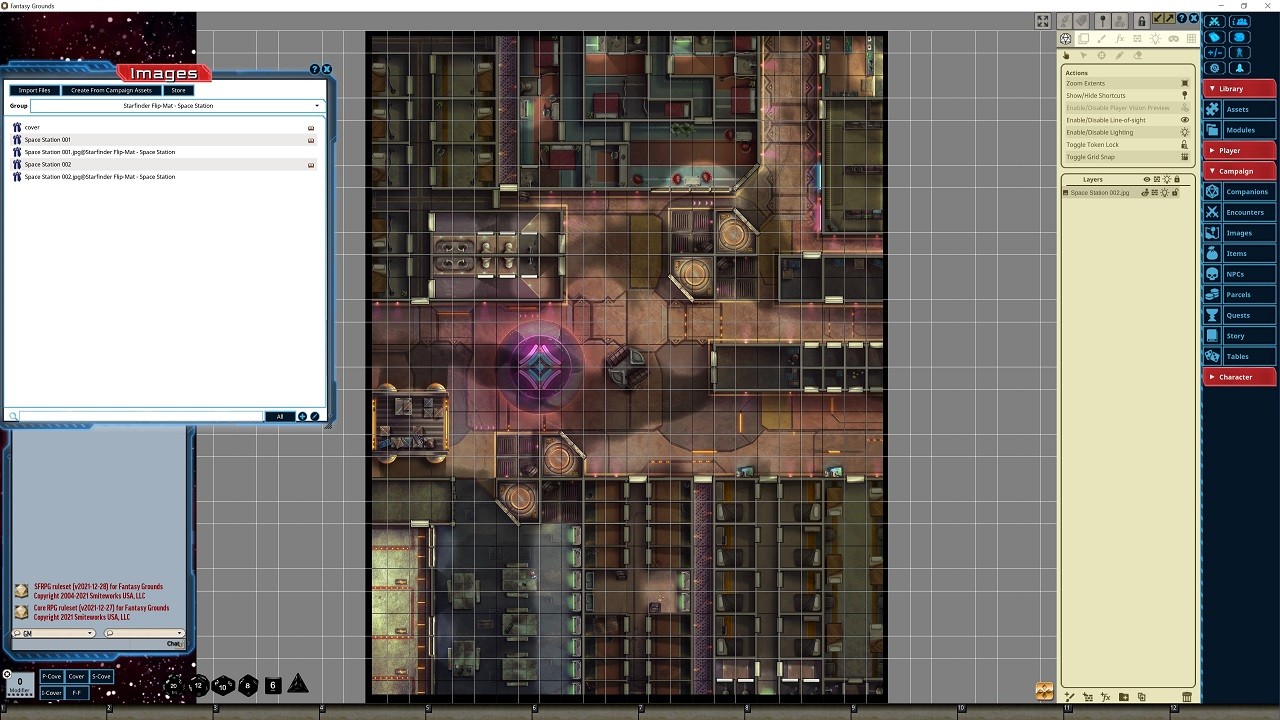Switch to the layer stack tab in the map toolbar

pyautogui.click(x=1083, y=38)
